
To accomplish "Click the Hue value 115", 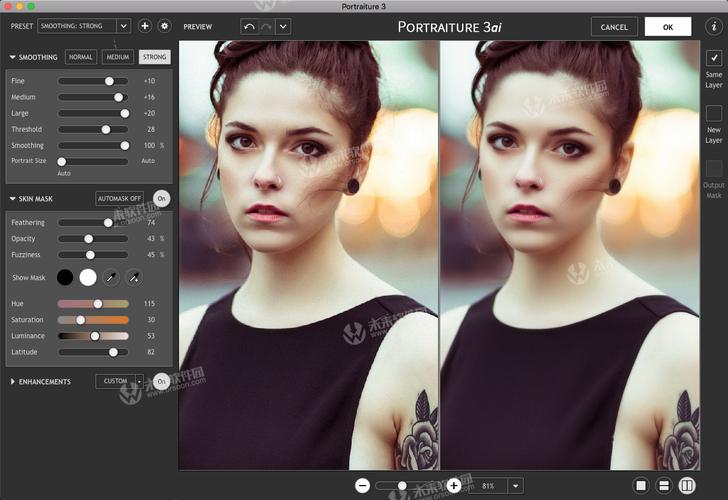I will click(150, 304).
